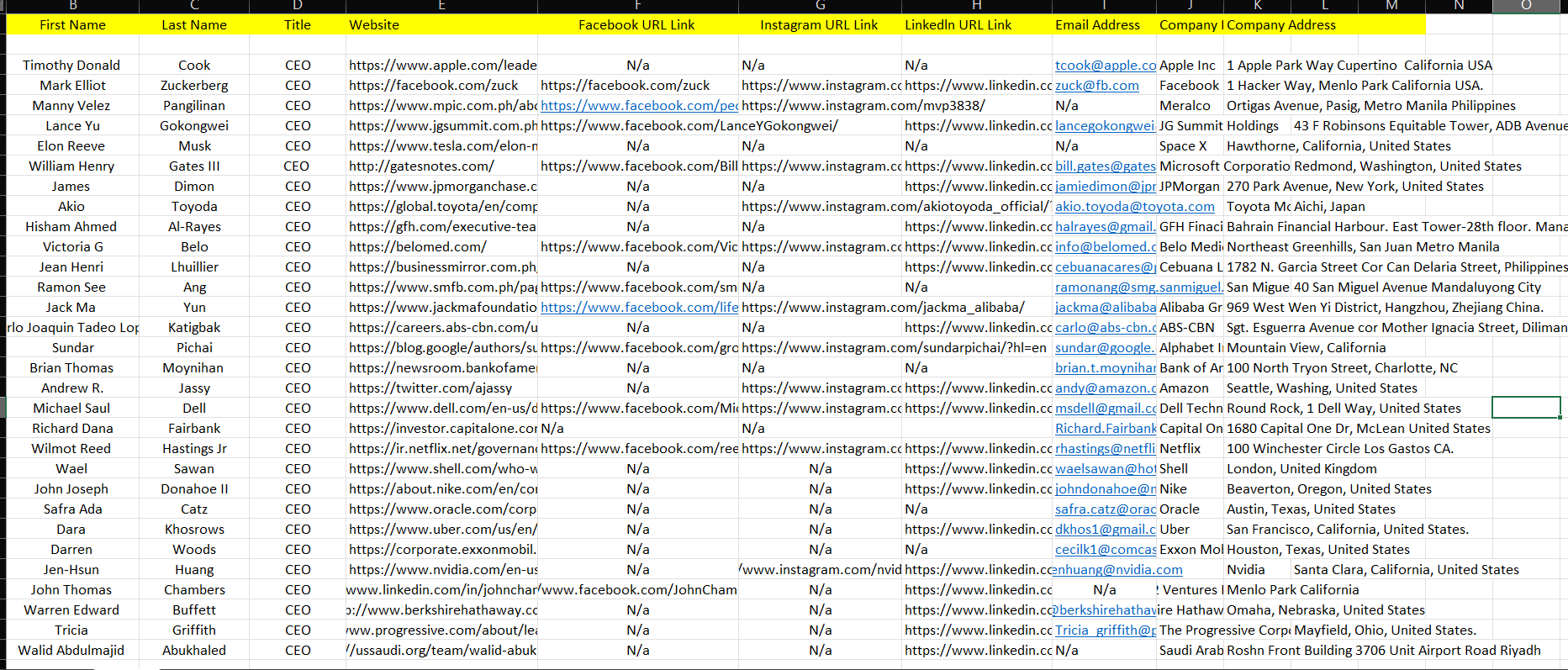Screen dimensions: 1568x670
Task: Open the johndonahoe@n email link
Action: [1105, 488]
